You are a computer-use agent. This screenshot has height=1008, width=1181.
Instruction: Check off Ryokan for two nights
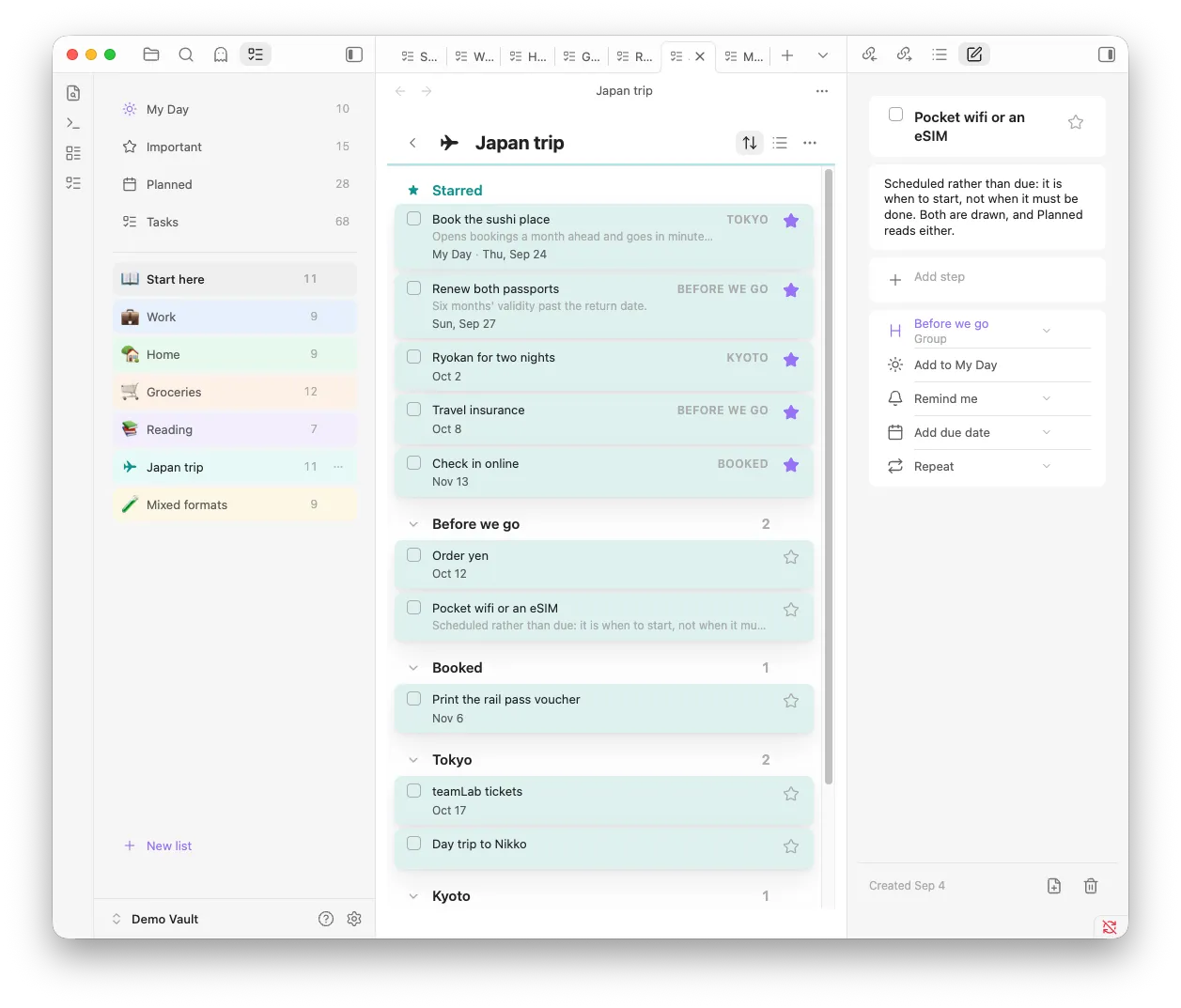click(x=413, y=357)
